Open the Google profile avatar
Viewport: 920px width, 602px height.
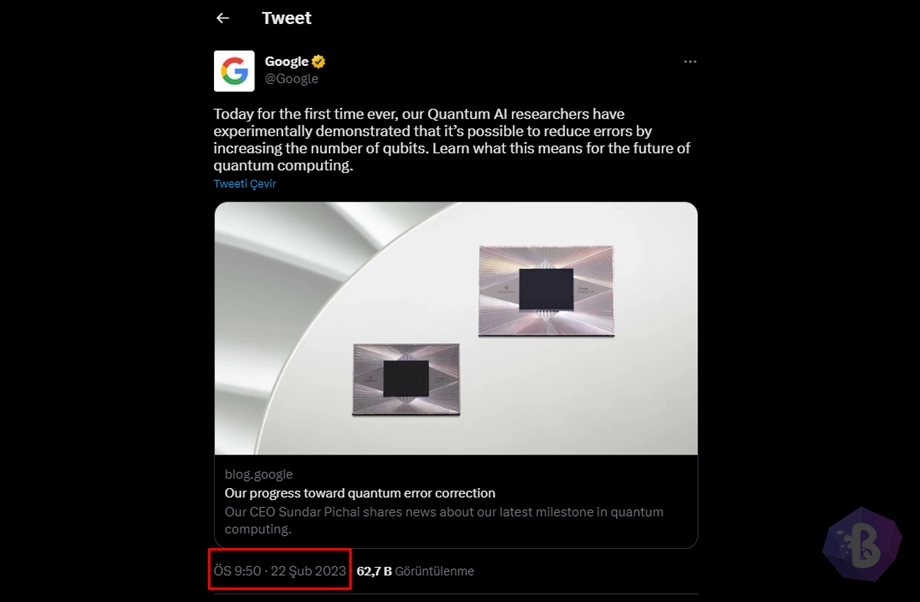click(234, 71)
